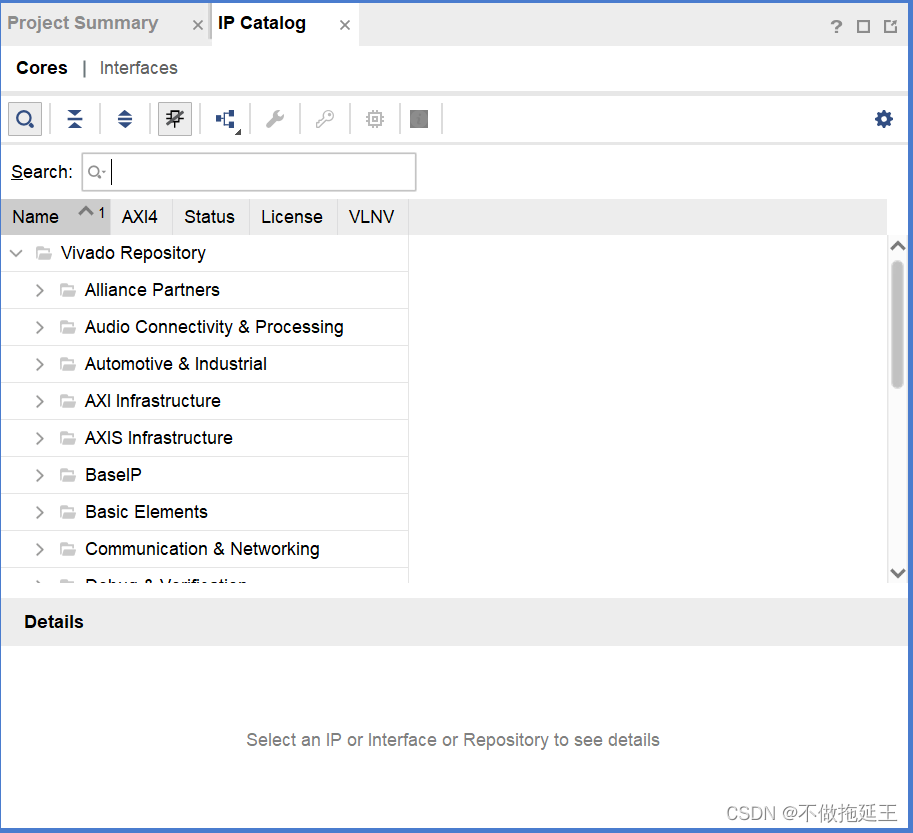Click the BaseIP folder icon

pos(68,475)
